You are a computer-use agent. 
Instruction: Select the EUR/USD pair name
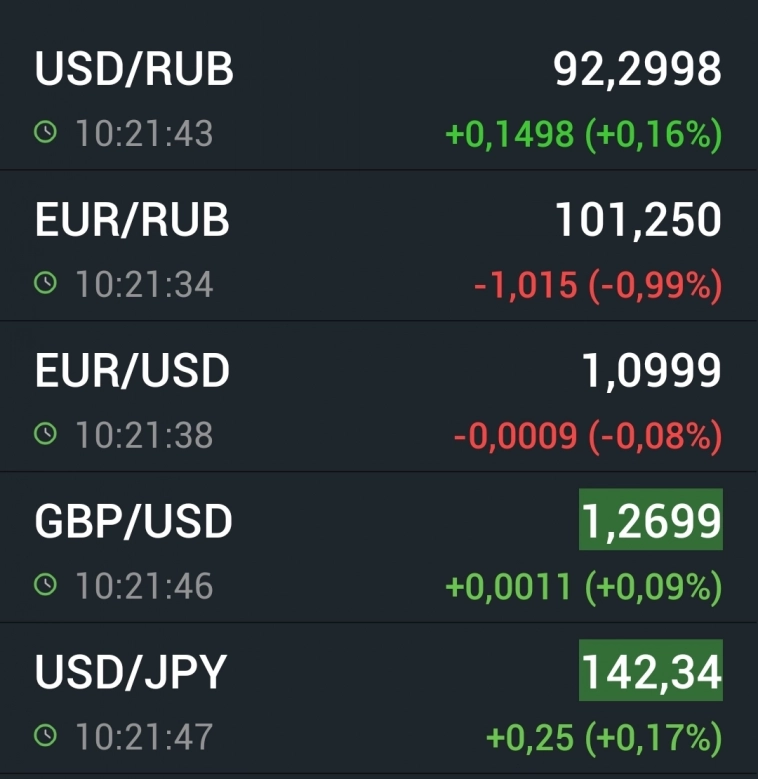click(x=132, y=371)
